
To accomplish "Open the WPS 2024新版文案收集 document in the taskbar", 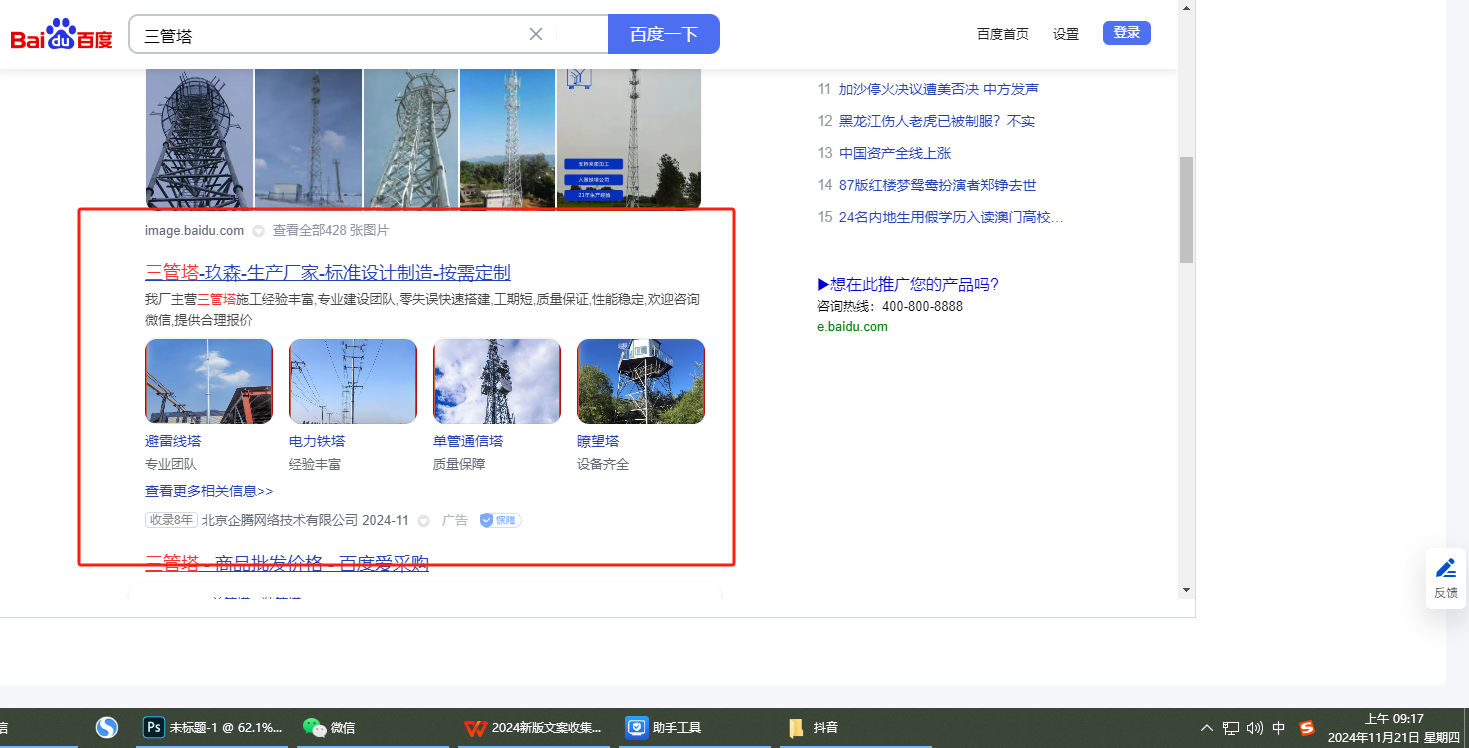I will [534, 728].
